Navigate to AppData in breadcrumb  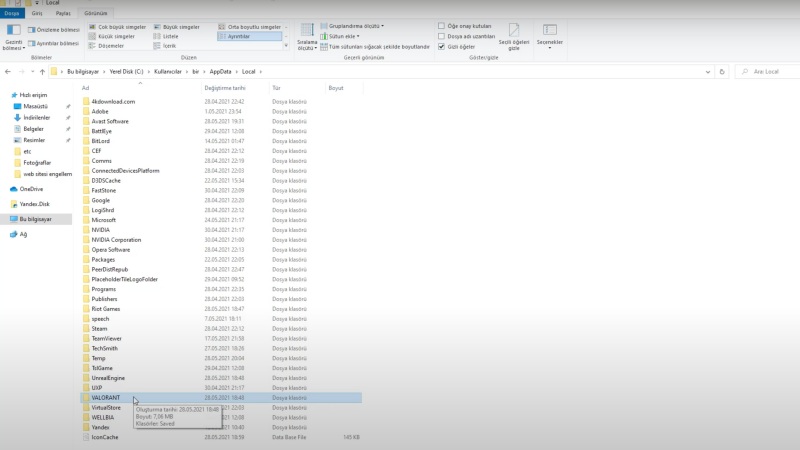(220, 71)
